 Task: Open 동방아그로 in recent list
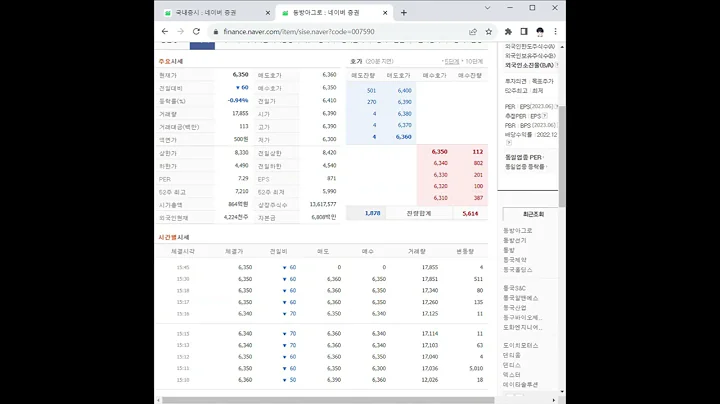518,230
